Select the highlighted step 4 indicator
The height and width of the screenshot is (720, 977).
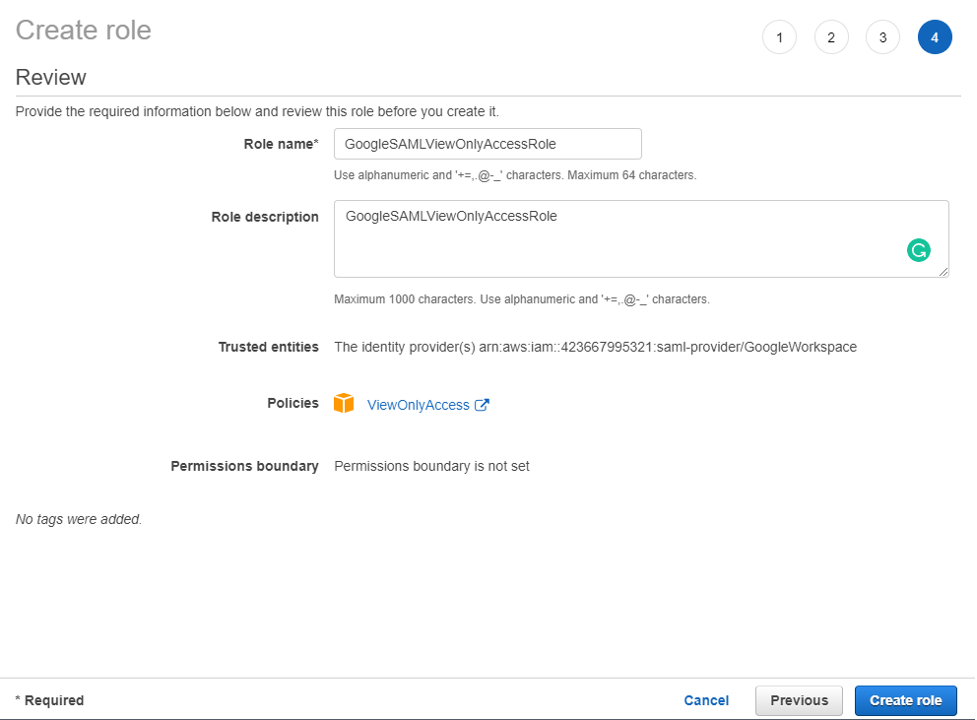[x=935, y=36]
